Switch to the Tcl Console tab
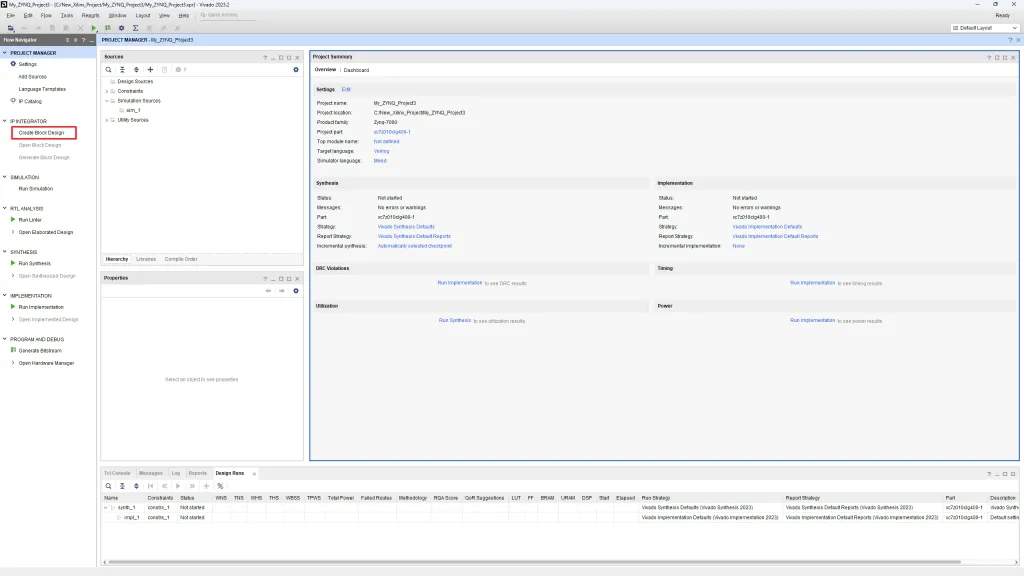Viewport: 1024px width, 576px height. click(118, 473)
